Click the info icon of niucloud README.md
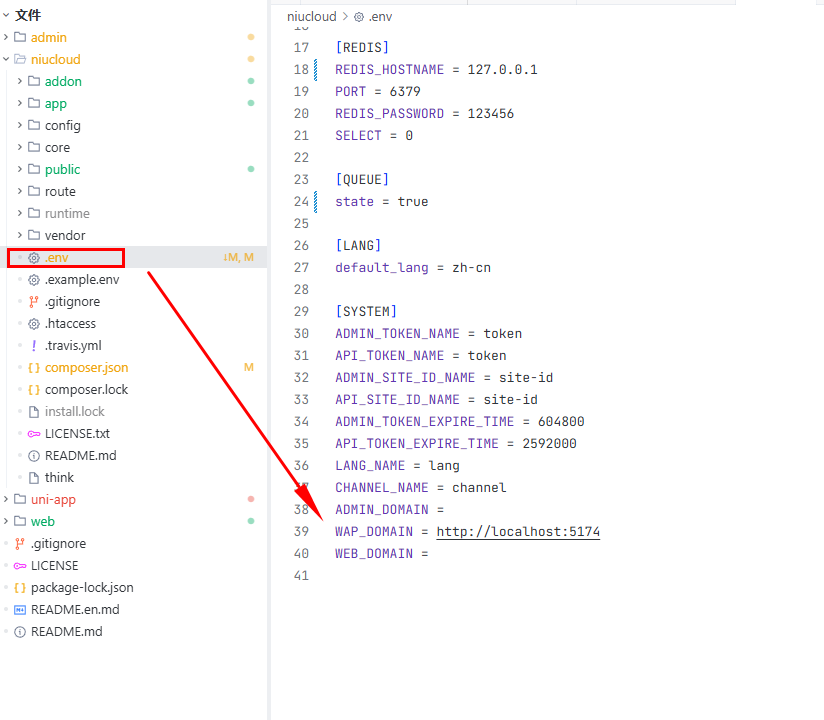Screen dimensions: 824x720 34,456
